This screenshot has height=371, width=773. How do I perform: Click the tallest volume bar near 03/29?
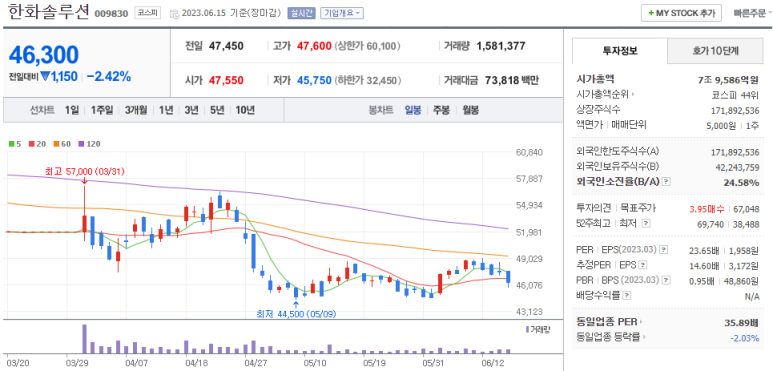[x=84, y=339]
